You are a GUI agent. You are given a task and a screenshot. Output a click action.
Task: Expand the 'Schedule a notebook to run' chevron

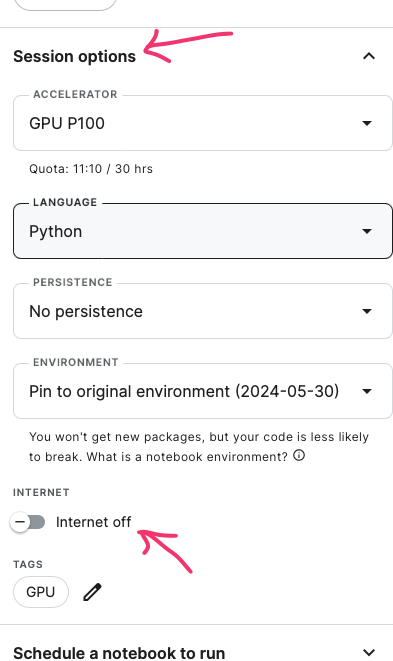pos(369,653)
